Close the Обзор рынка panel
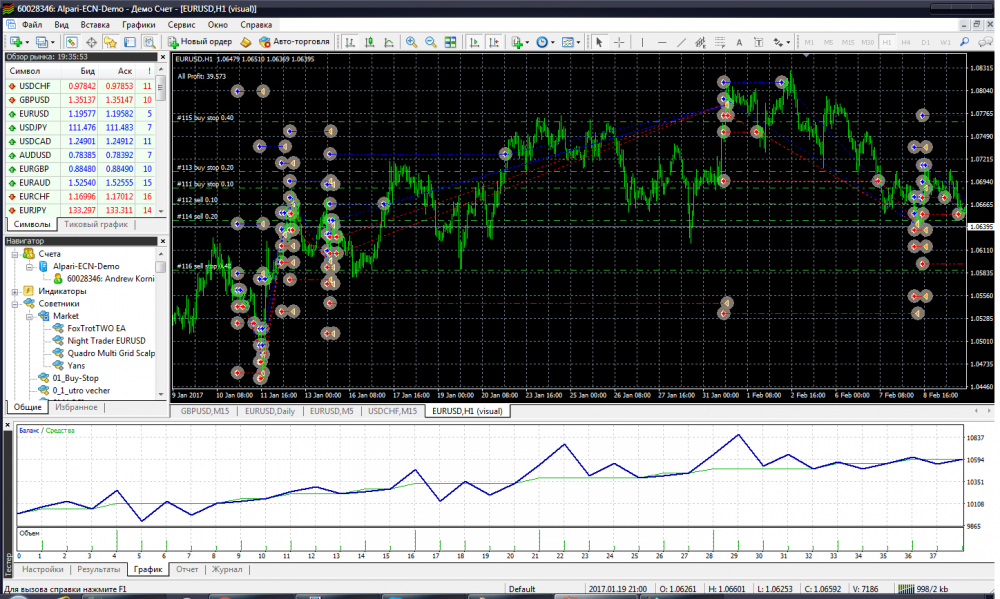The height and width of the screenshot is (599, 1000). coord(162,57)
